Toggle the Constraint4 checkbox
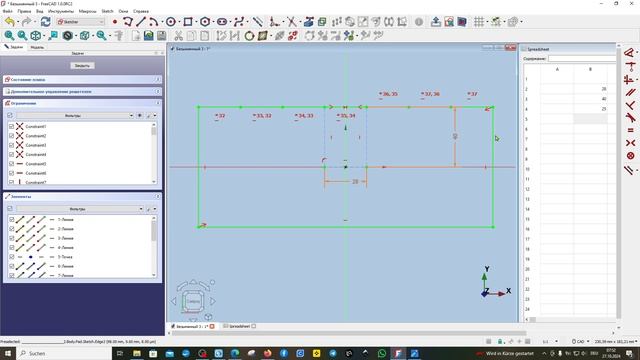 (x=11, y=155)
